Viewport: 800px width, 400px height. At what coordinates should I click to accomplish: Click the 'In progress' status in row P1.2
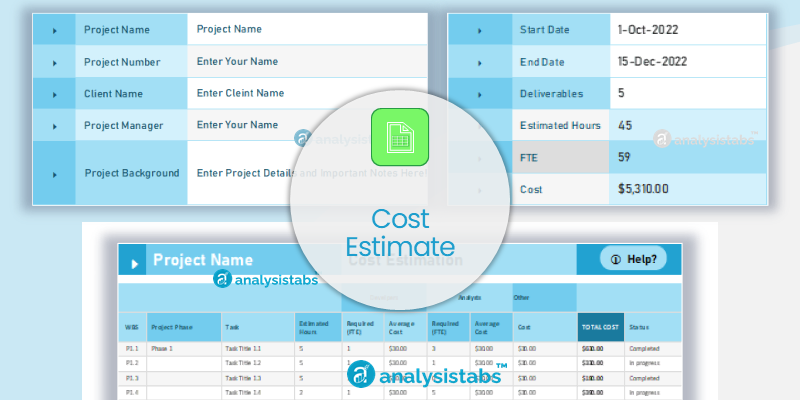(x=653, y=363)
